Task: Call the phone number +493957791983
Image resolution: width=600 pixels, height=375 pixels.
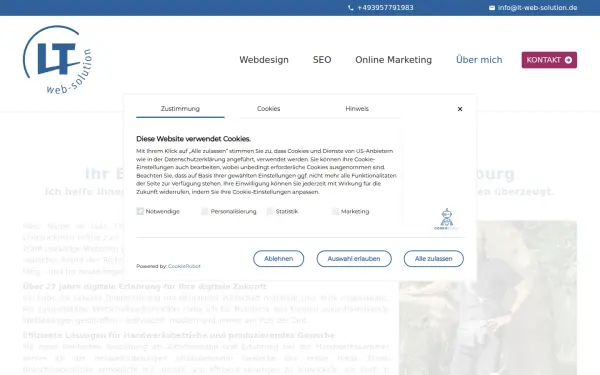Action: pos(385,8)
